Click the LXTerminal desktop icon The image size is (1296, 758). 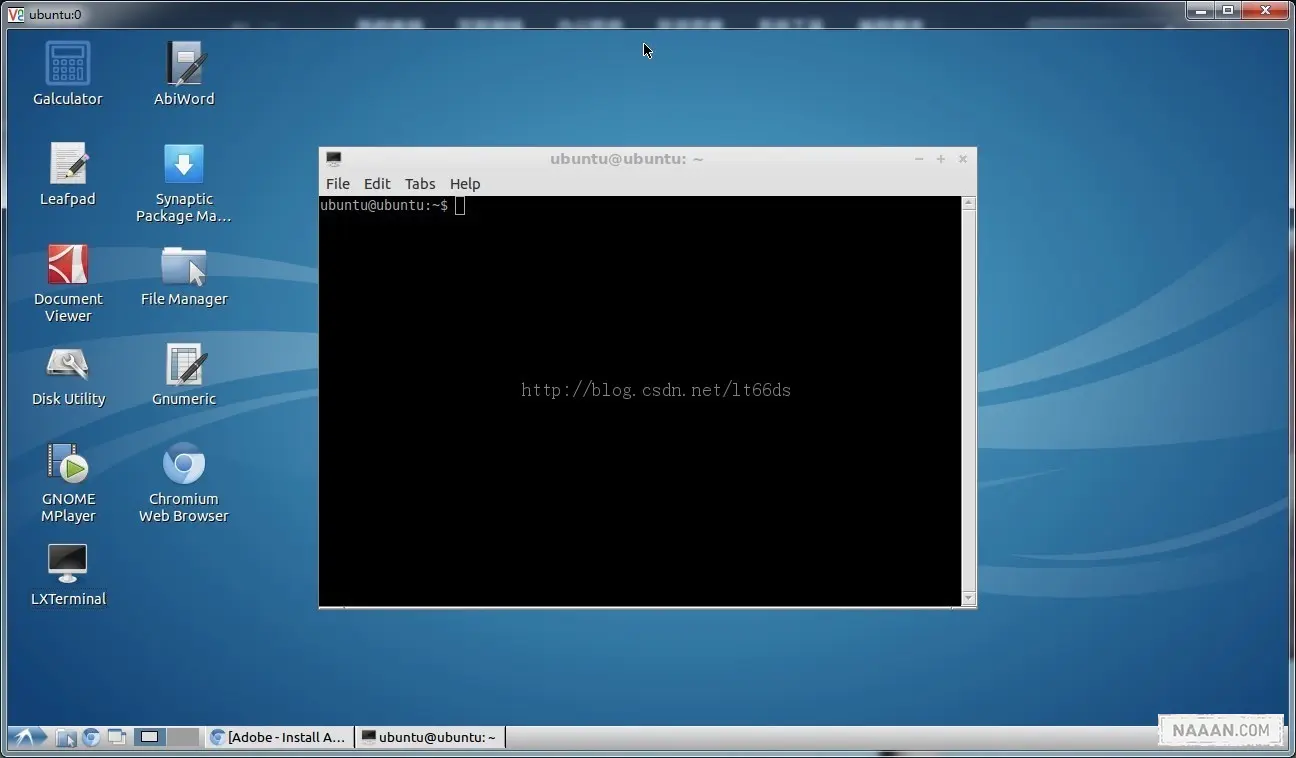tap(68, 565)
